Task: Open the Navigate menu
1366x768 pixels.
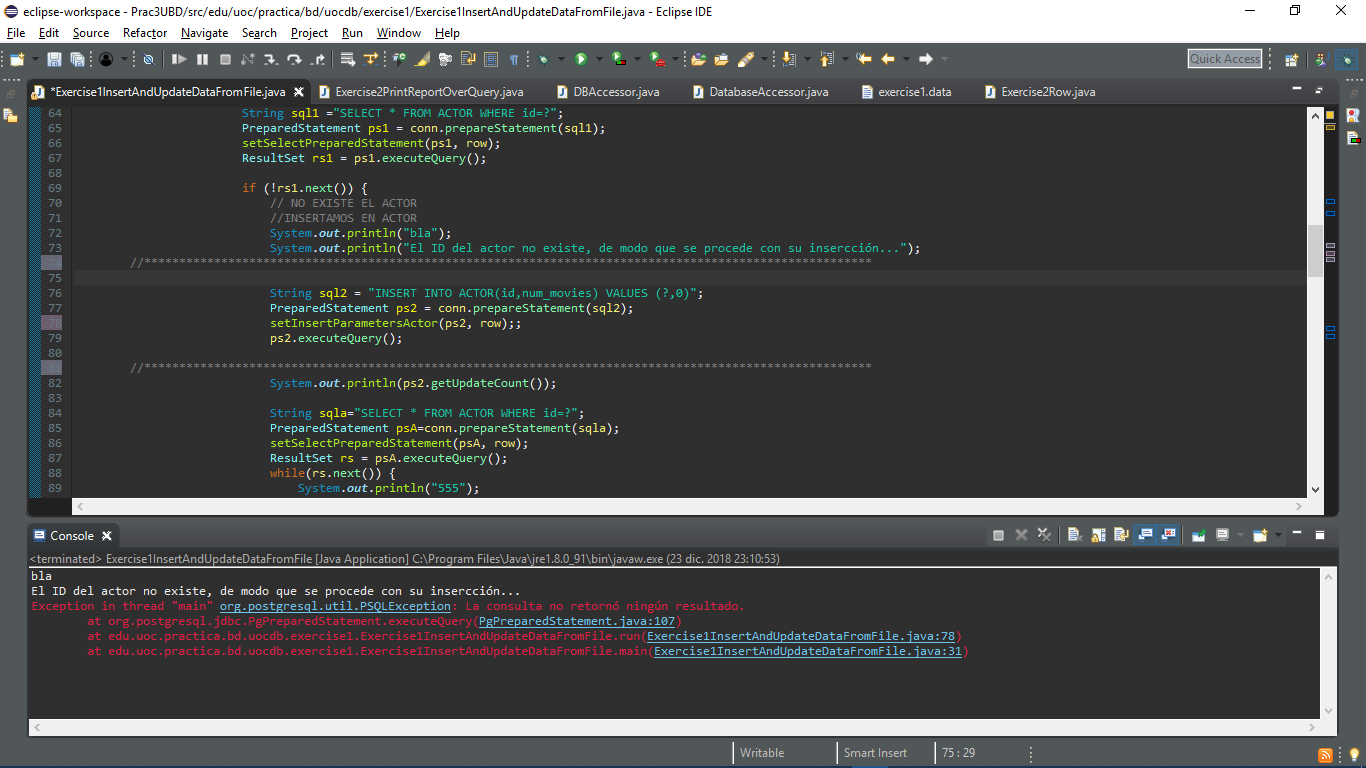Action: (204, 33)
